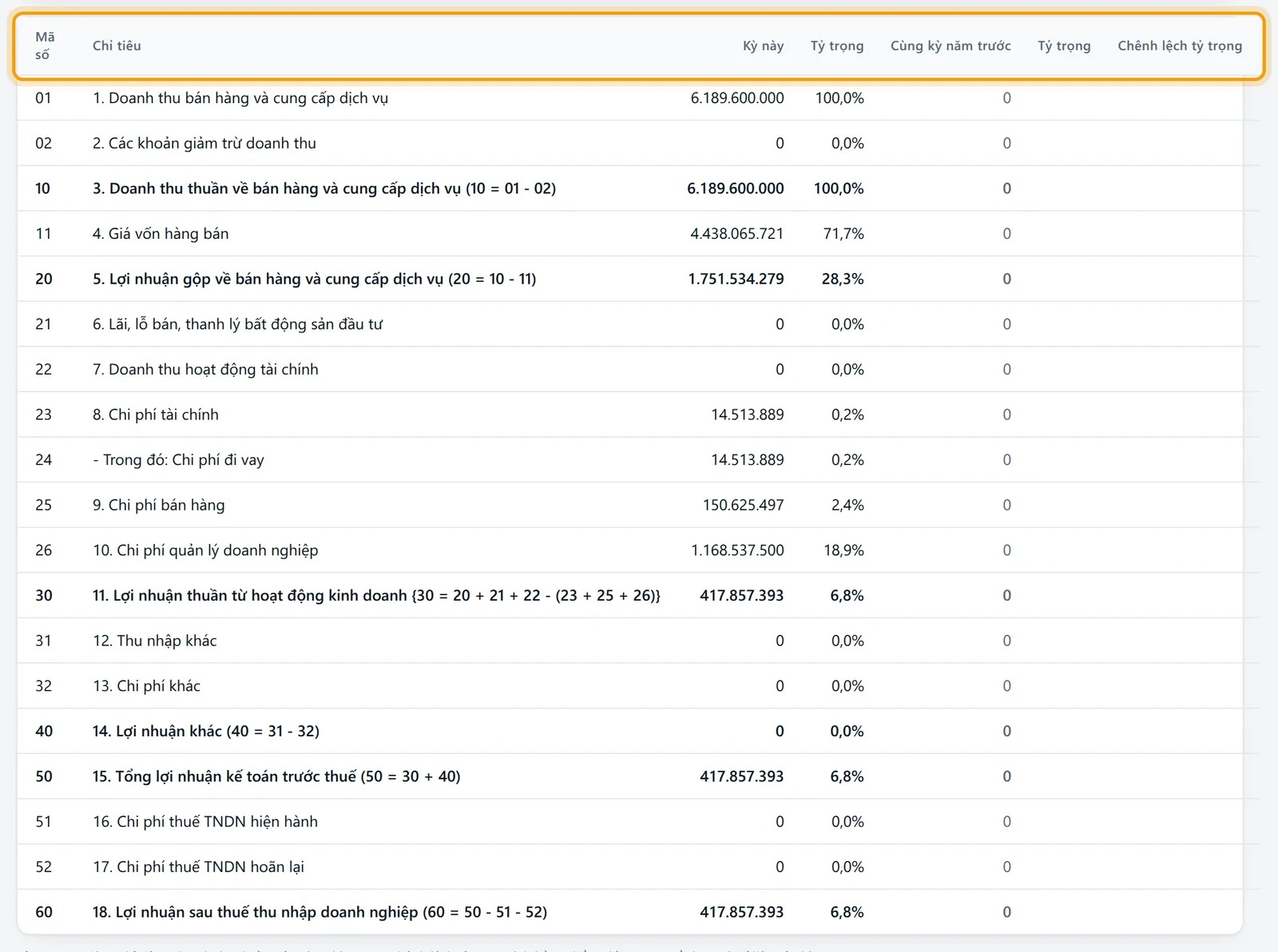Select row '13. Chi phí khác'
This screenshot has height=952, width=1278.
(x=630, y=685)
